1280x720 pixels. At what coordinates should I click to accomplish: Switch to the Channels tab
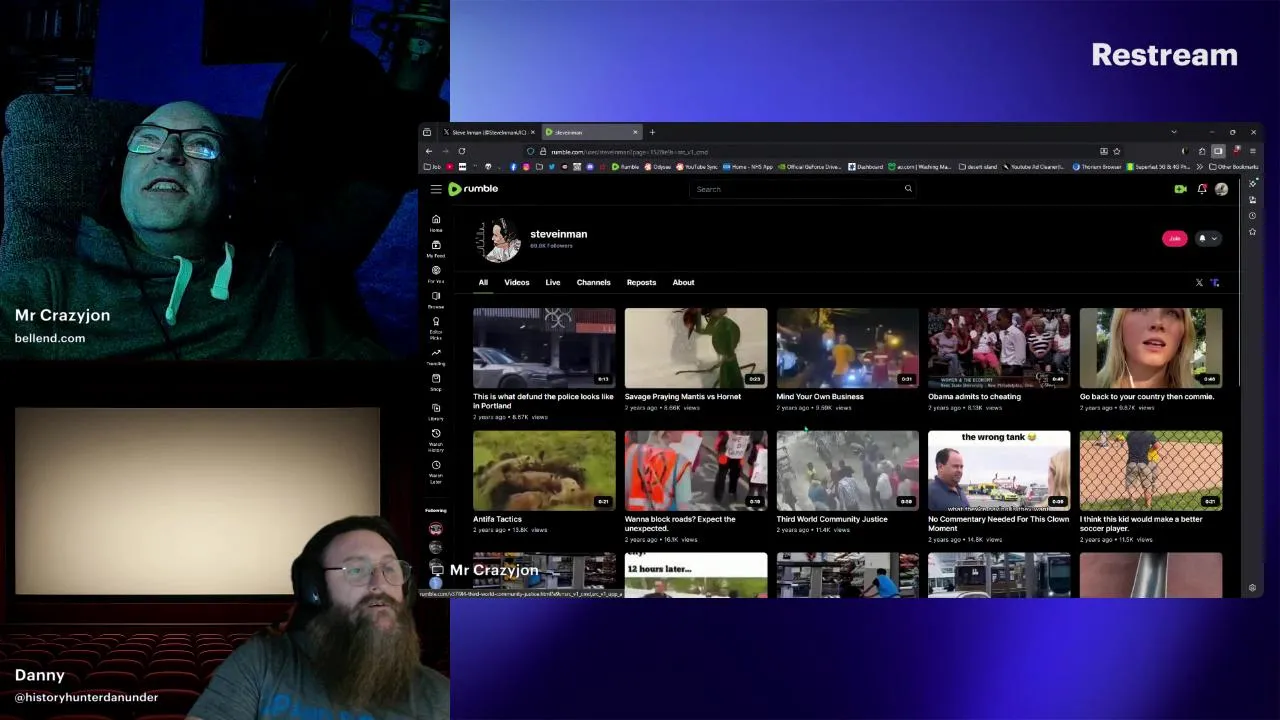coord(593,283)
